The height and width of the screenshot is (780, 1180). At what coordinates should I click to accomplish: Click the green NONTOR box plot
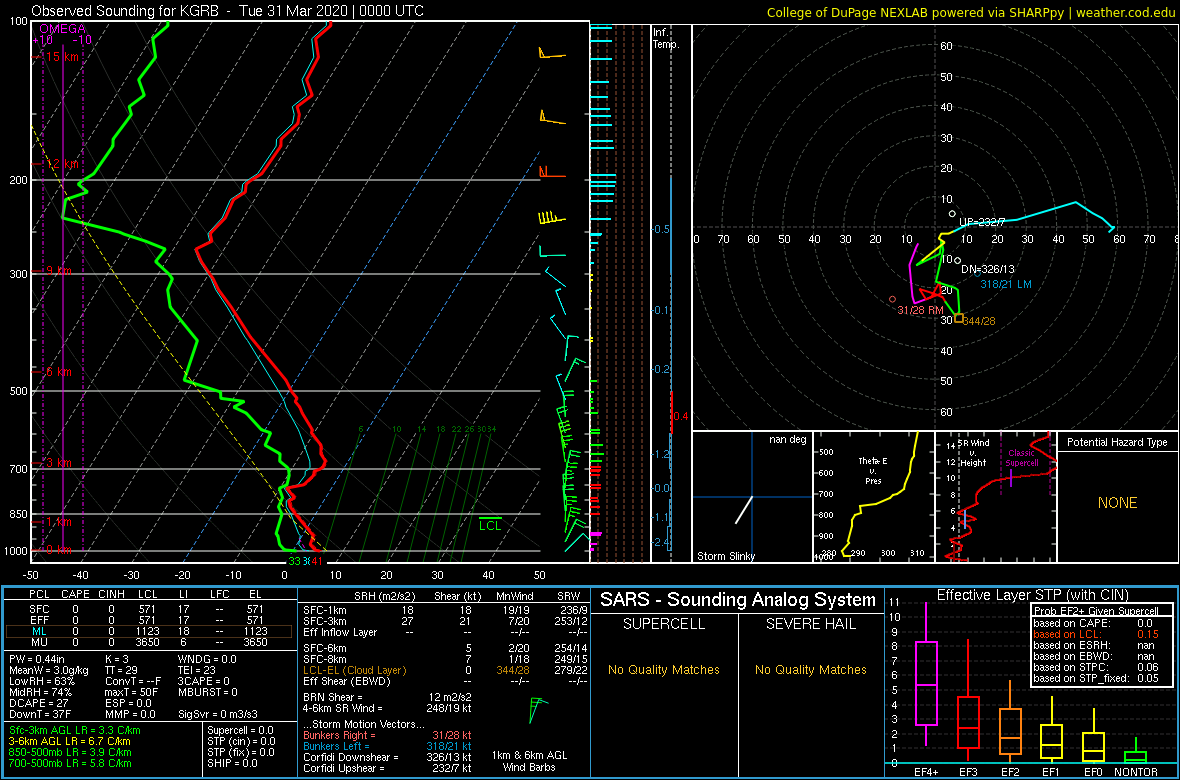point(1137,751)
